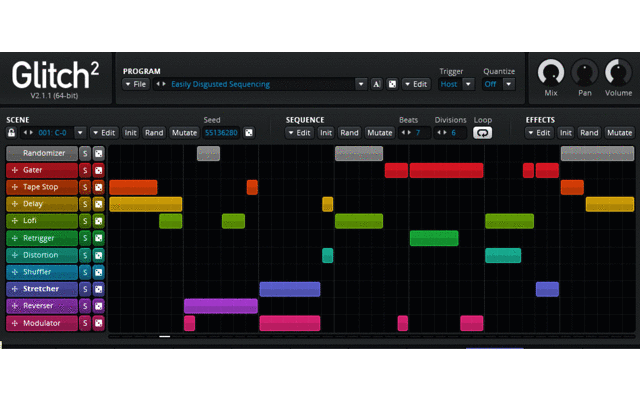Open the Quantize dropdown

(509, 84)
